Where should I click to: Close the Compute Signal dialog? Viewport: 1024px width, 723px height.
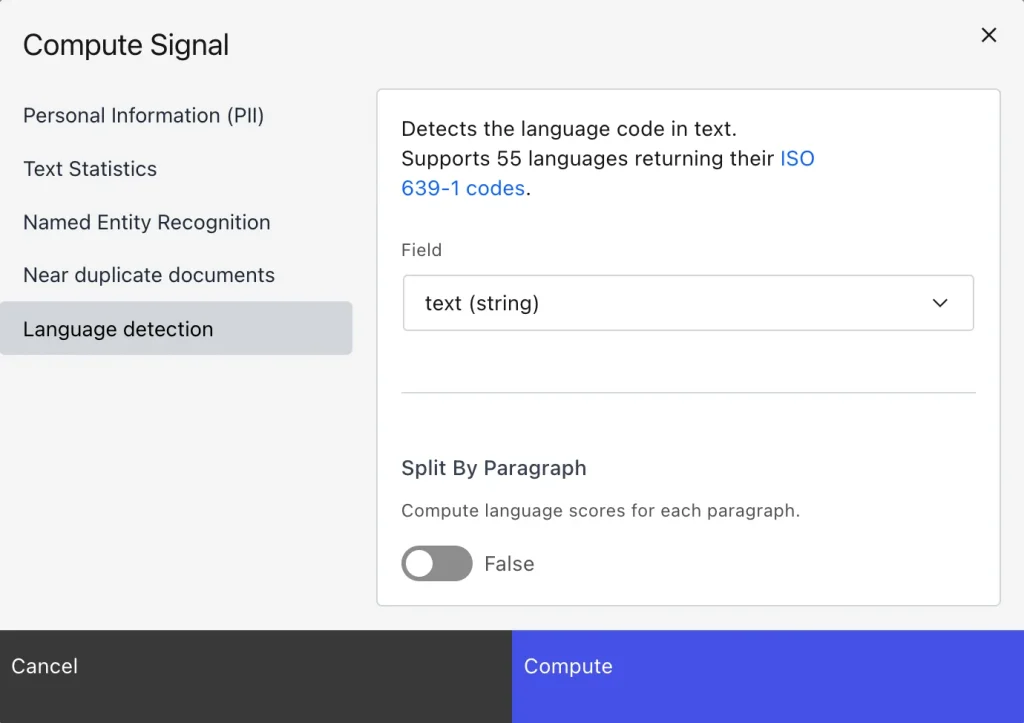click(989, 35)
